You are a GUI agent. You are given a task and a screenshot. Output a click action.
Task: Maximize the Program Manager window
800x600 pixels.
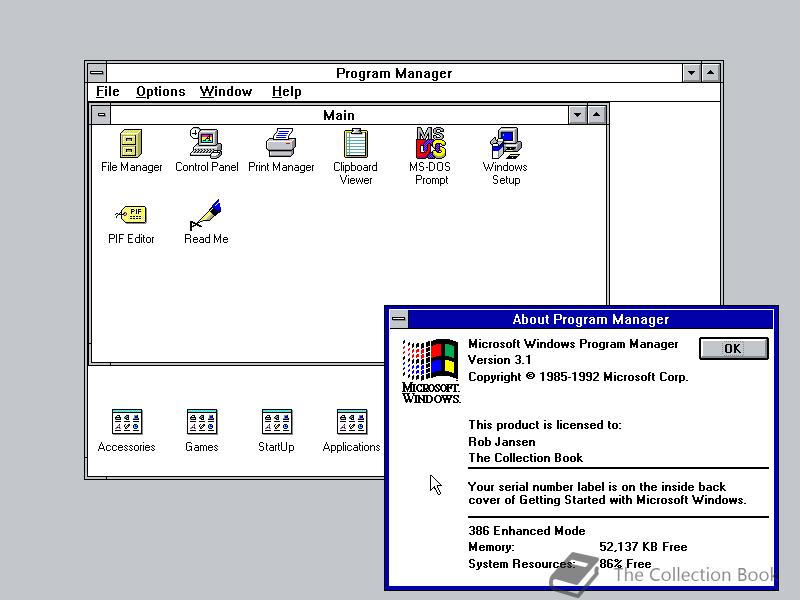(x=711, y=73)
